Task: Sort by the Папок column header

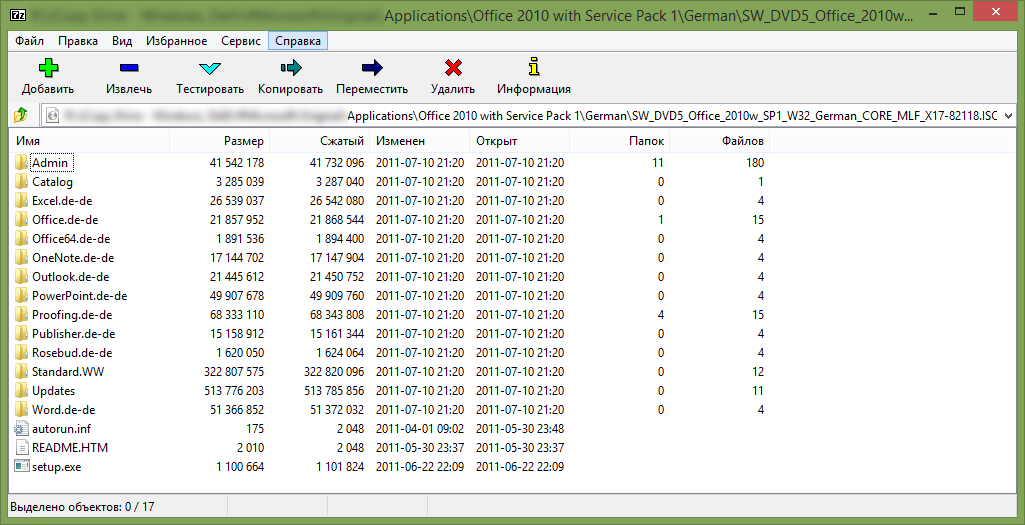Action: [620, 141]
